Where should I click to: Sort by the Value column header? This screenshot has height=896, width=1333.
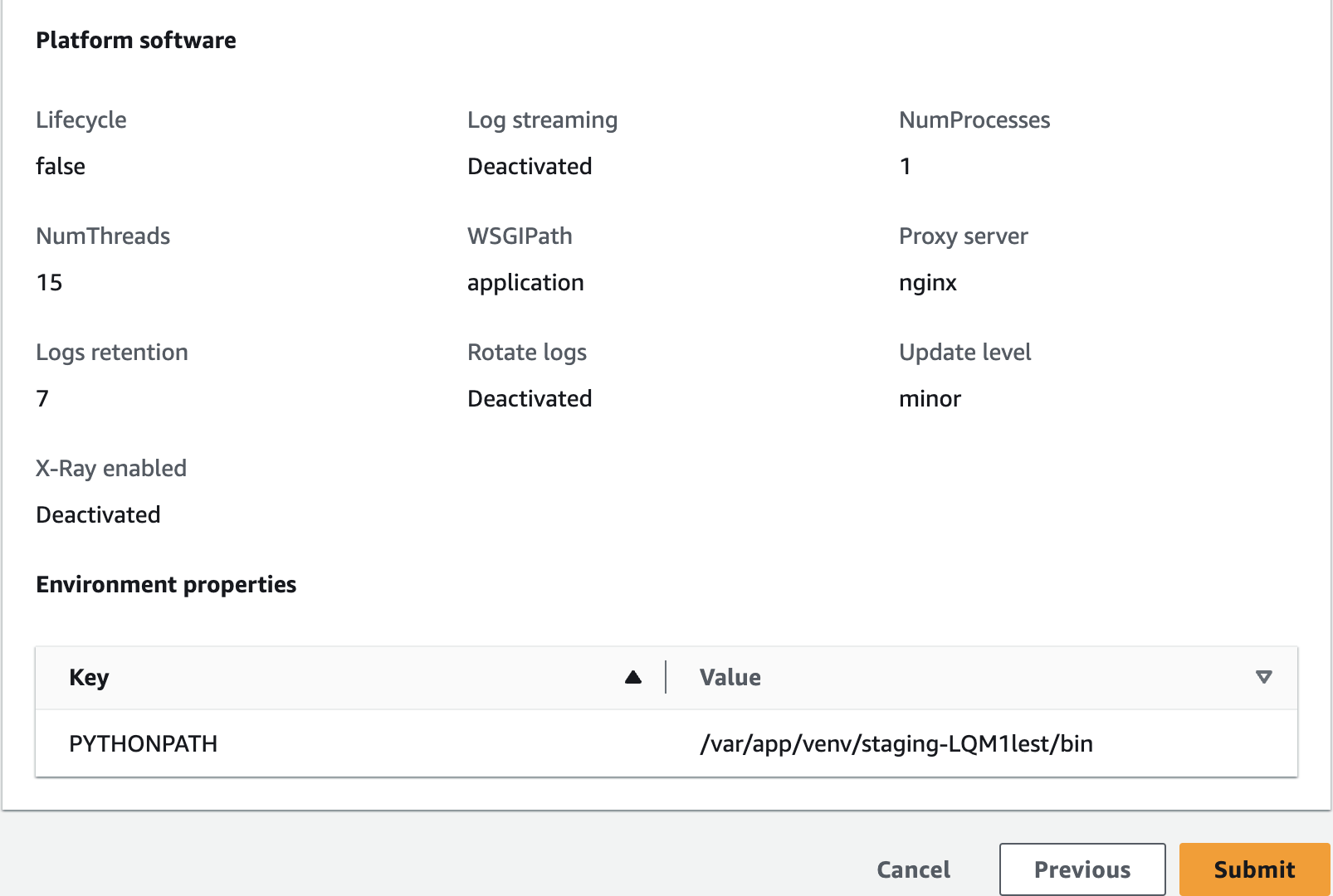click(x=730, y=677)
